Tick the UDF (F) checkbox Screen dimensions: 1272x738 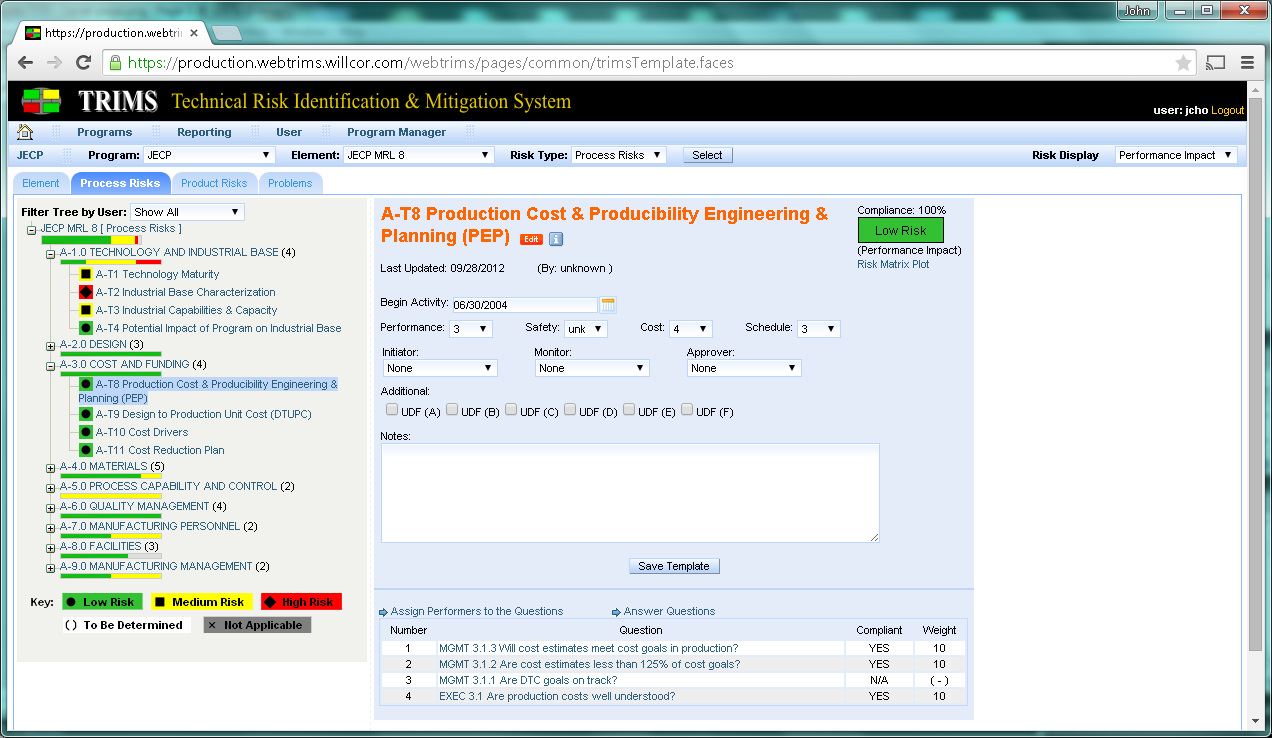688,410
